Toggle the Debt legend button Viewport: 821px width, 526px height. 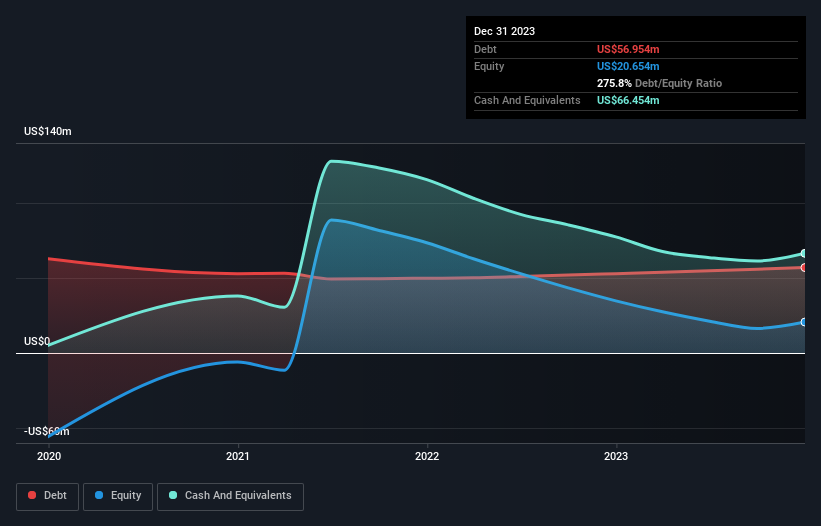[48, 496]
